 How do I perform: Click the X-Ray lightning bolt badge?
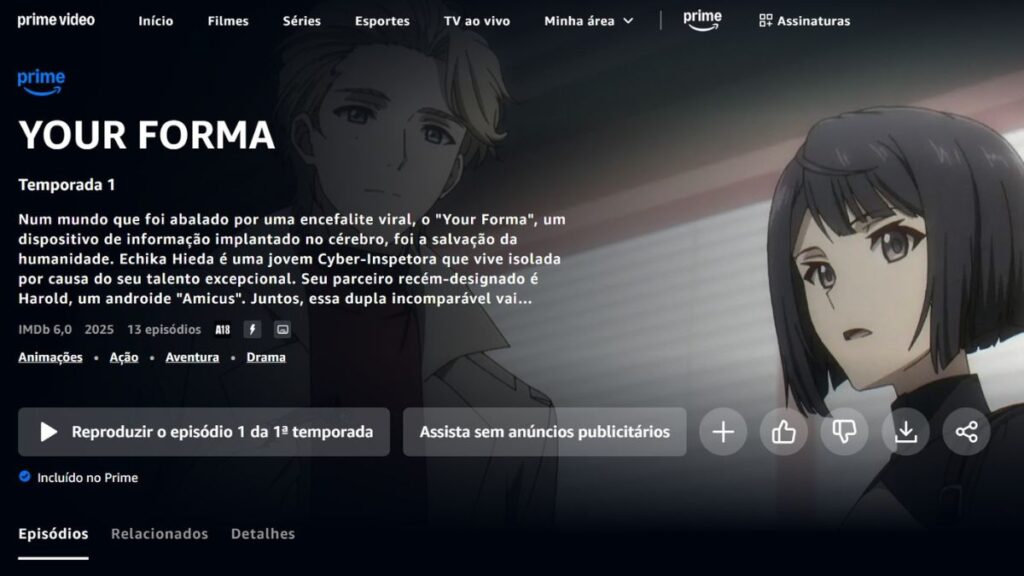click(252, 330)
